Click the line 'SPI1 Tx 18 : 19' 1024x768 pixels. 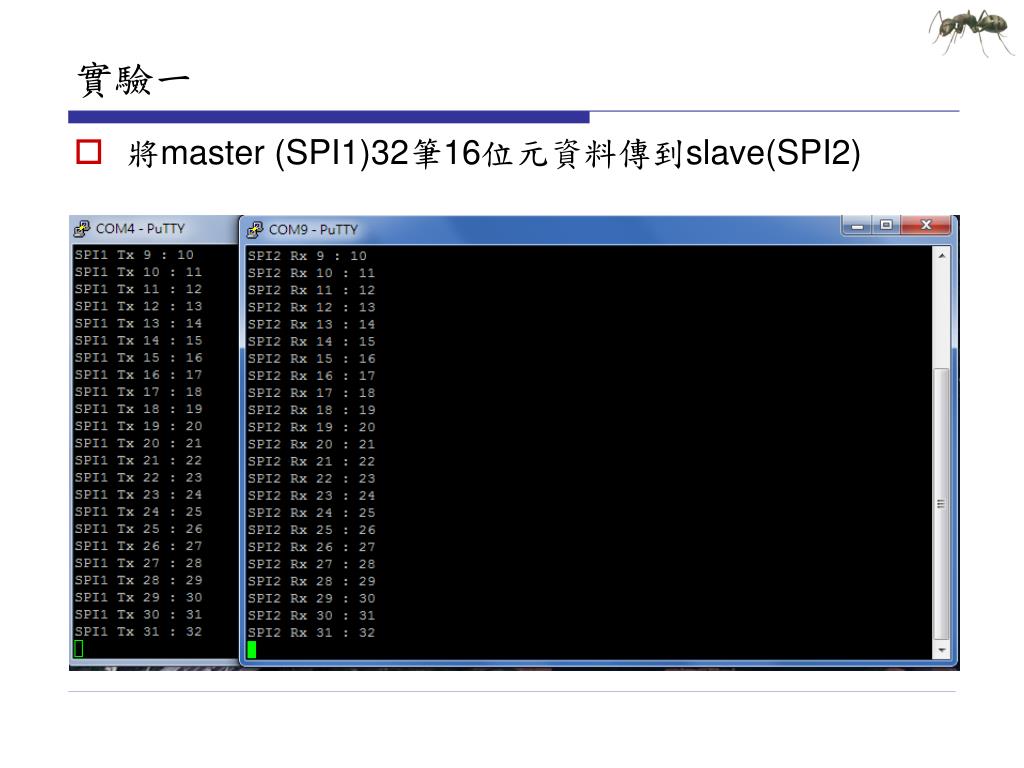point(138,409)
